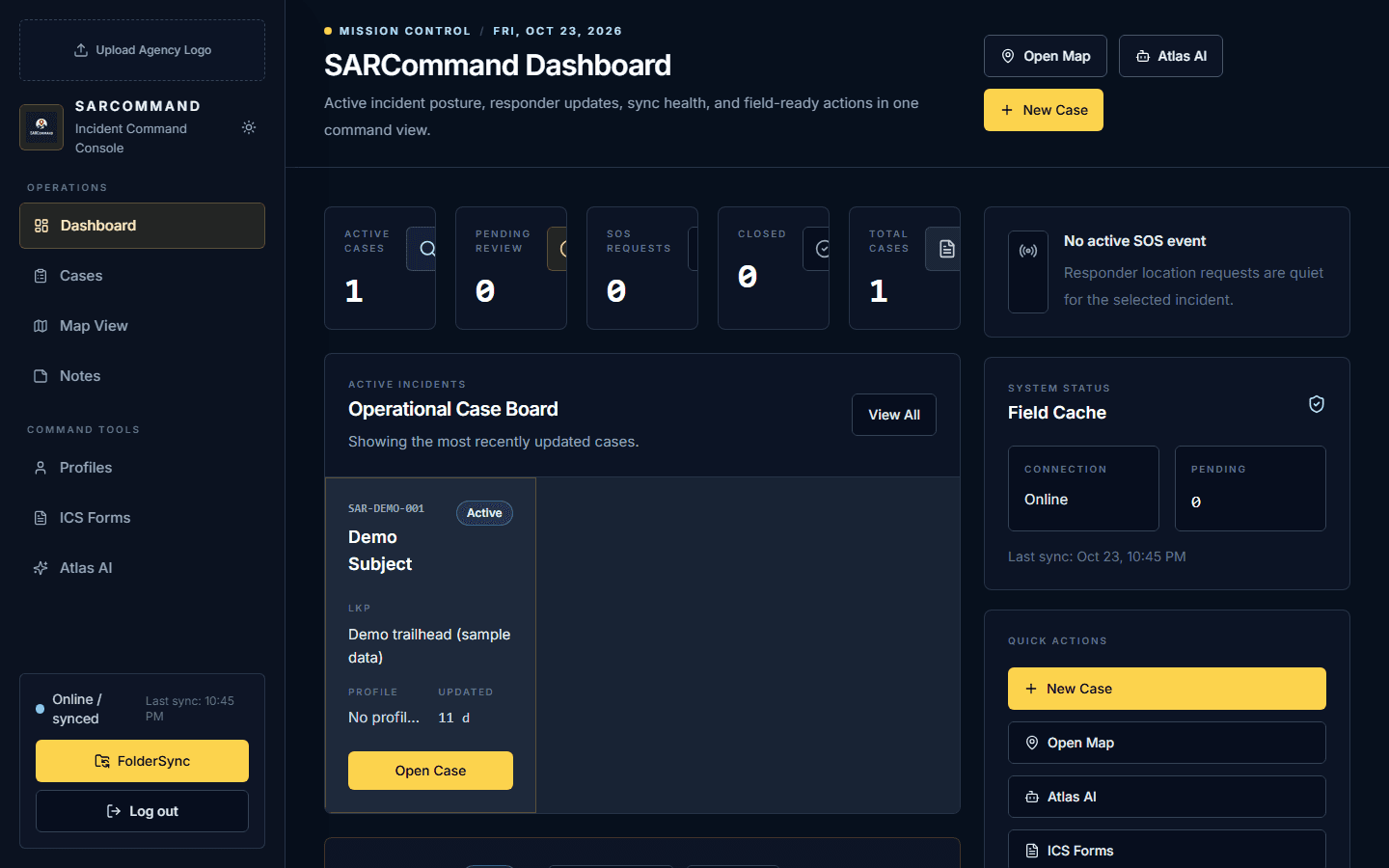Image resolution: width=1389 pixels, height=868 pixels.
Task: Log out of the console
Action: pyautogui.click(x=143, y=811)
